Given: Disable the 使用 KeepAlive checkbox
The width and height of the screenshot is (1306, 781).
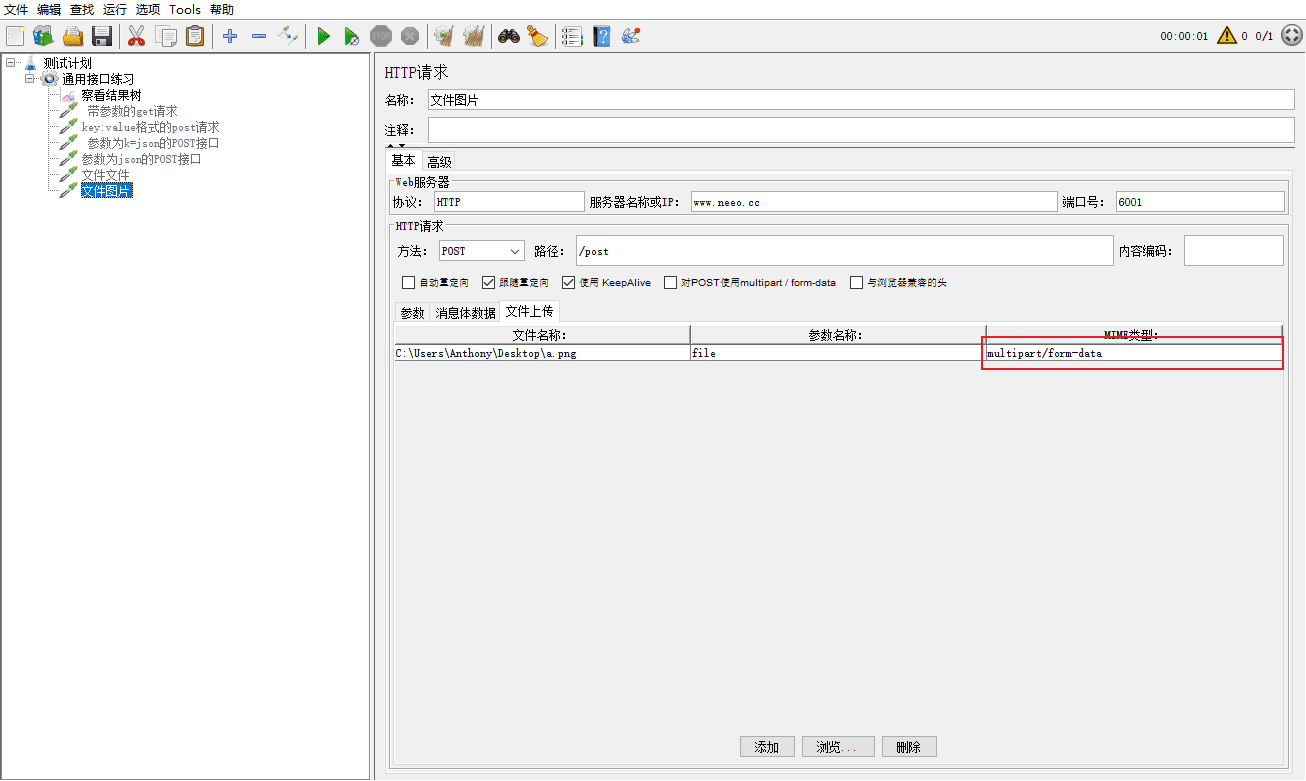Looking at the screenshot, I should click(x=568, y=283).
